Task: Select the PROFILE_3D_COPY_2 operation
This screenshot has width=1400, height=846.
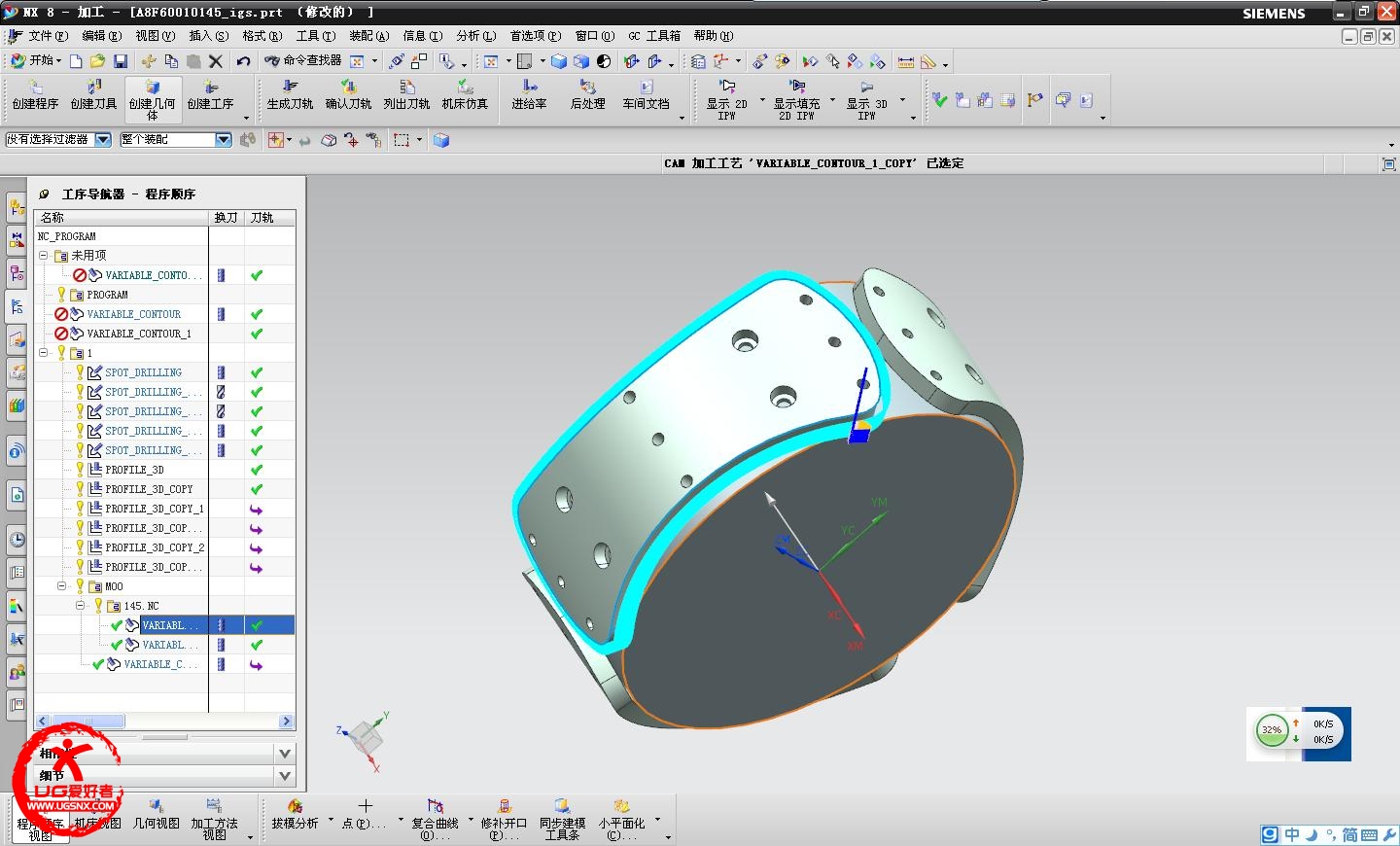Action: [x=154, y=547]
